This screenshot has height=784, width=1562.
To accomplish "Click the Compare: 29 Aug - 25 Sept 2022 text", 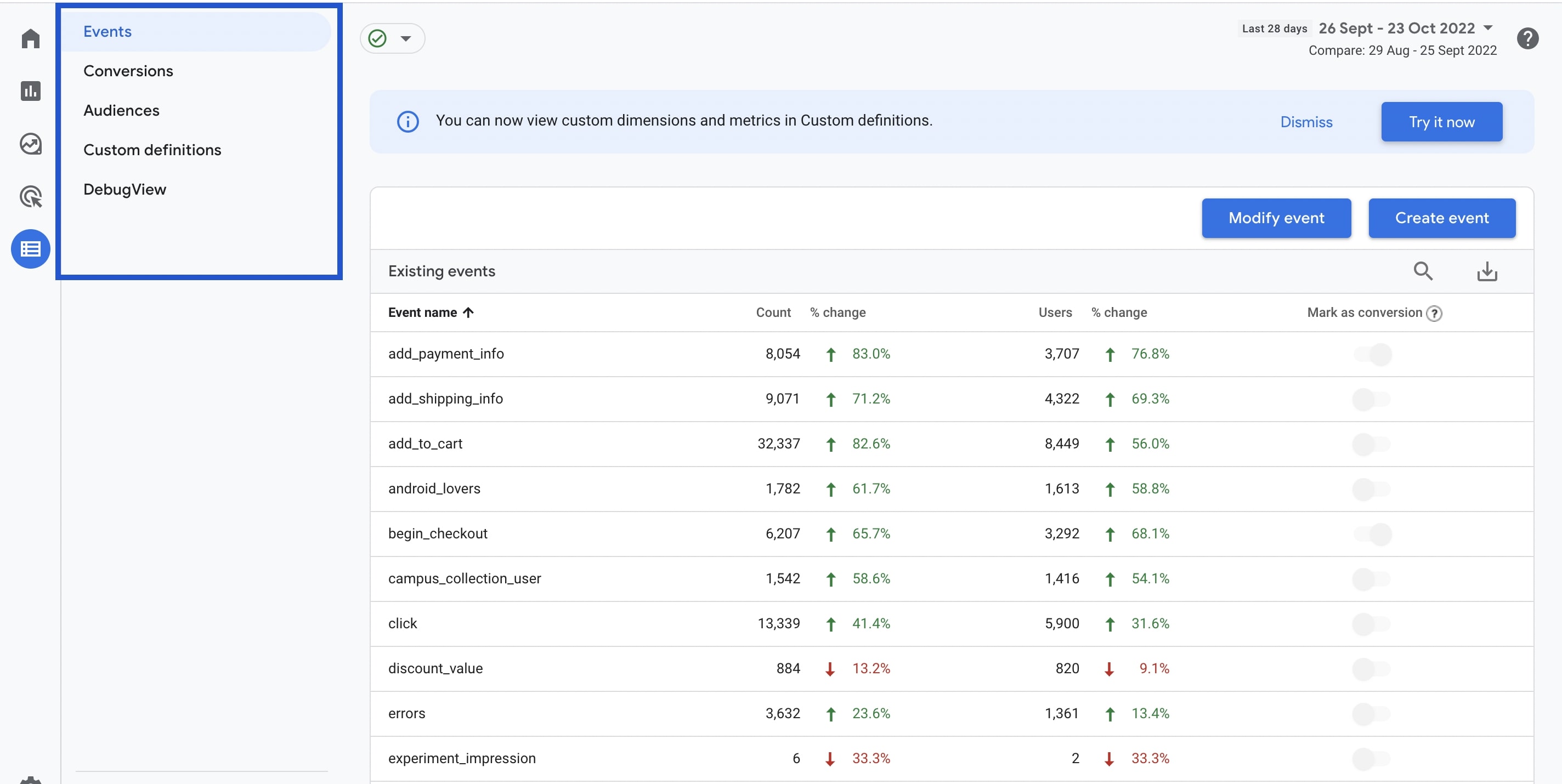I will [1402, 51].
